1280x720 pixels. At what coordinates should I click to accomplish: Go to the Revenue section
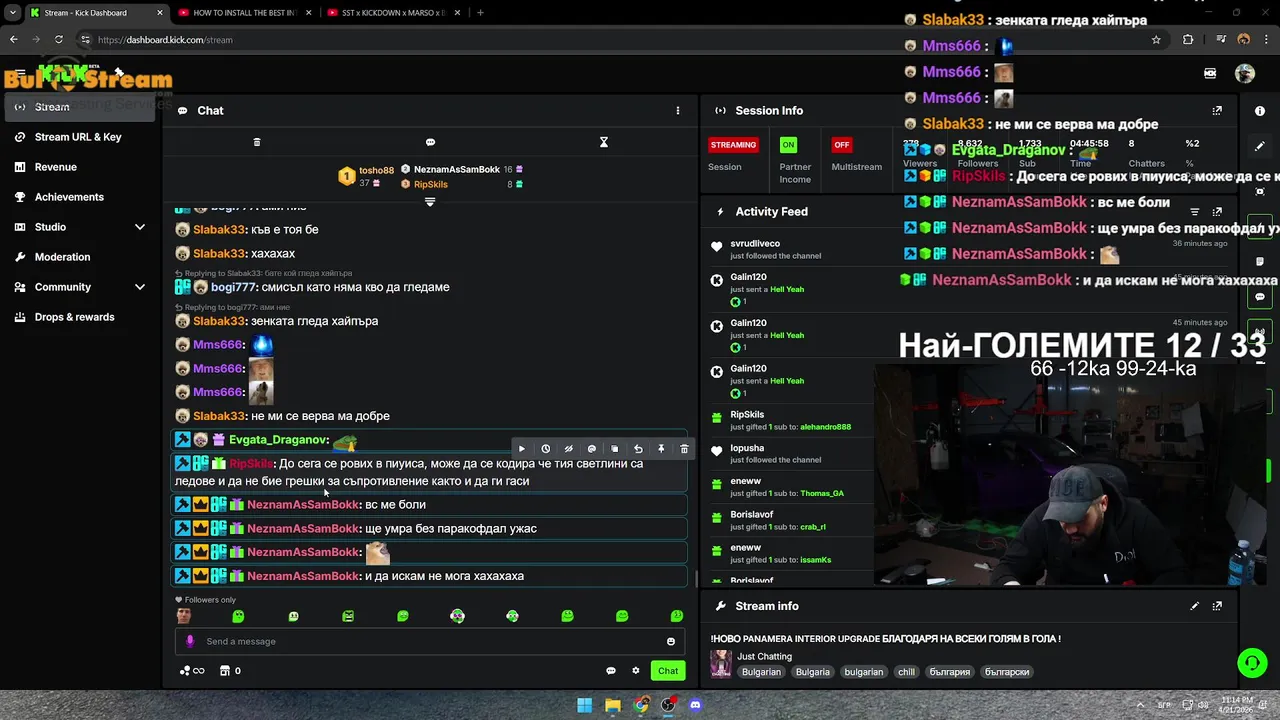[56, 167]
